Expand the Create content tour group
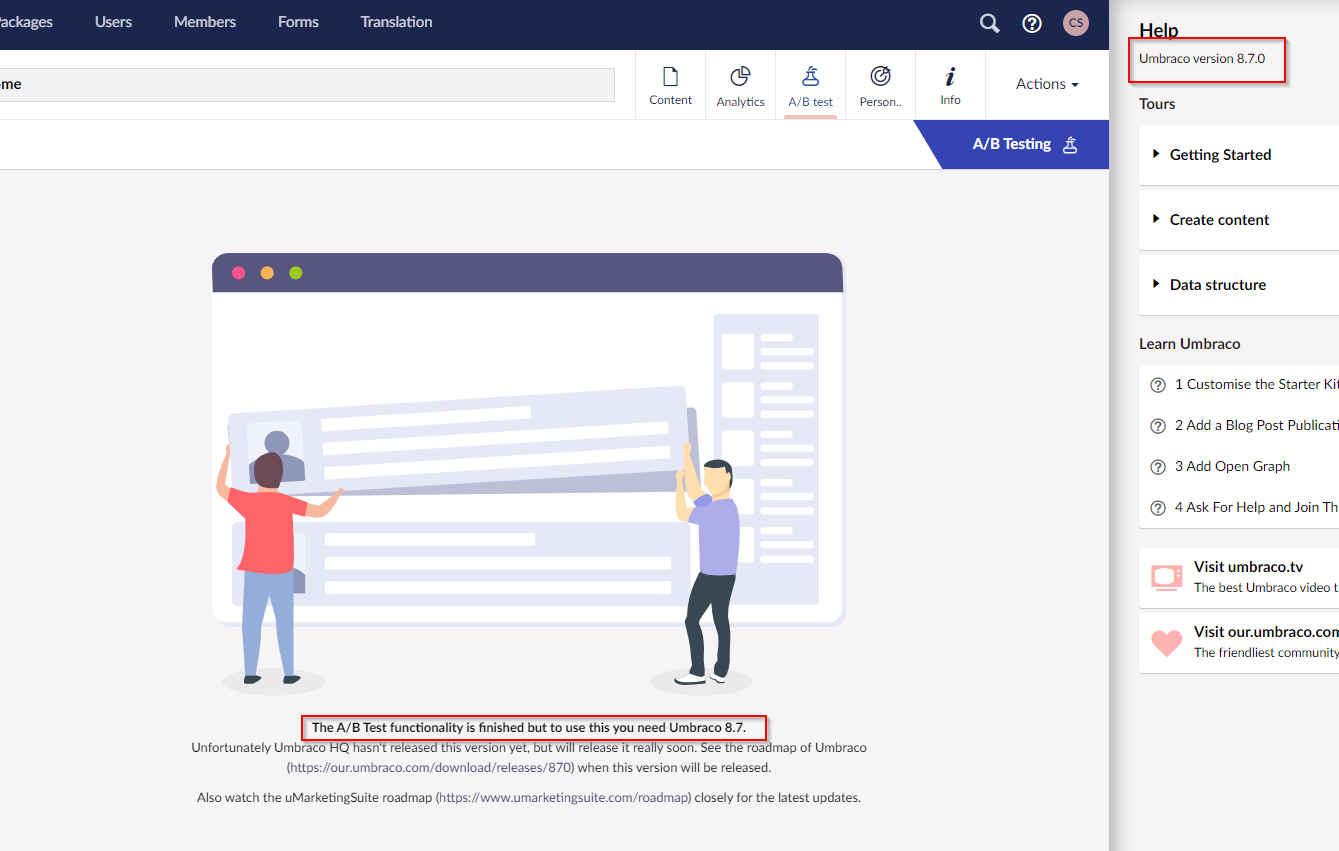Viewport: 1339px width, 851px height. pos(1239,220)
